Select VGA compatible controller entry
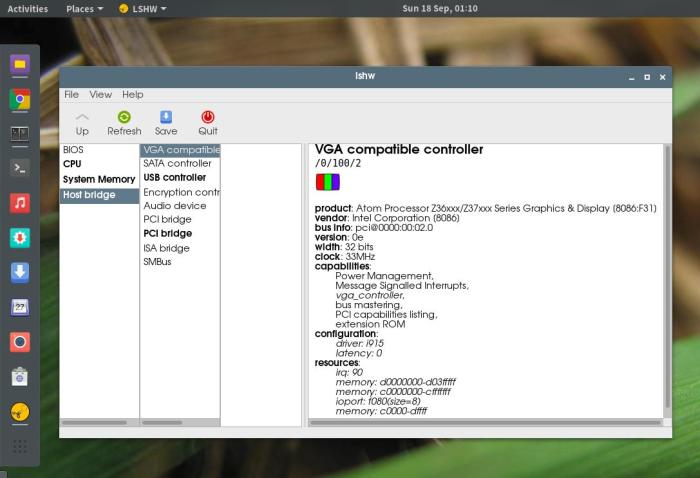This screenshot has width=700, height=478. pyautogui.click(x=180, y=150)
